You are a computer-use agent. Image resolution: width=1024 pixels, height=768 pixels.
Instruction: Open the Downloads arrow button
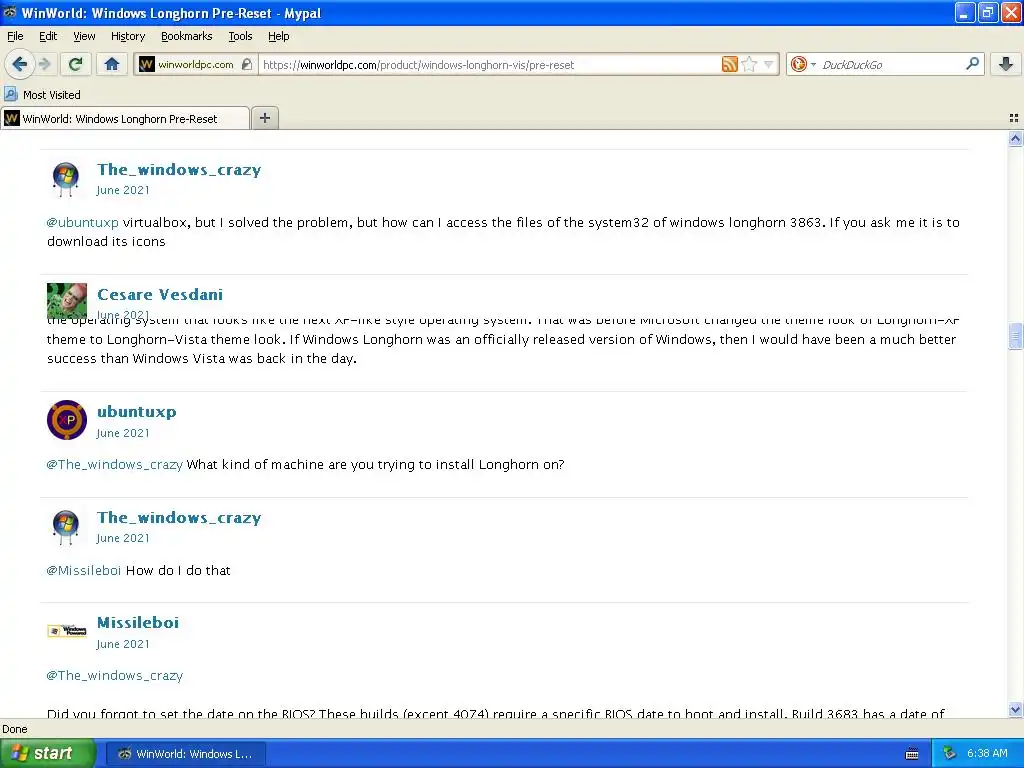(x=1006, y=64)
